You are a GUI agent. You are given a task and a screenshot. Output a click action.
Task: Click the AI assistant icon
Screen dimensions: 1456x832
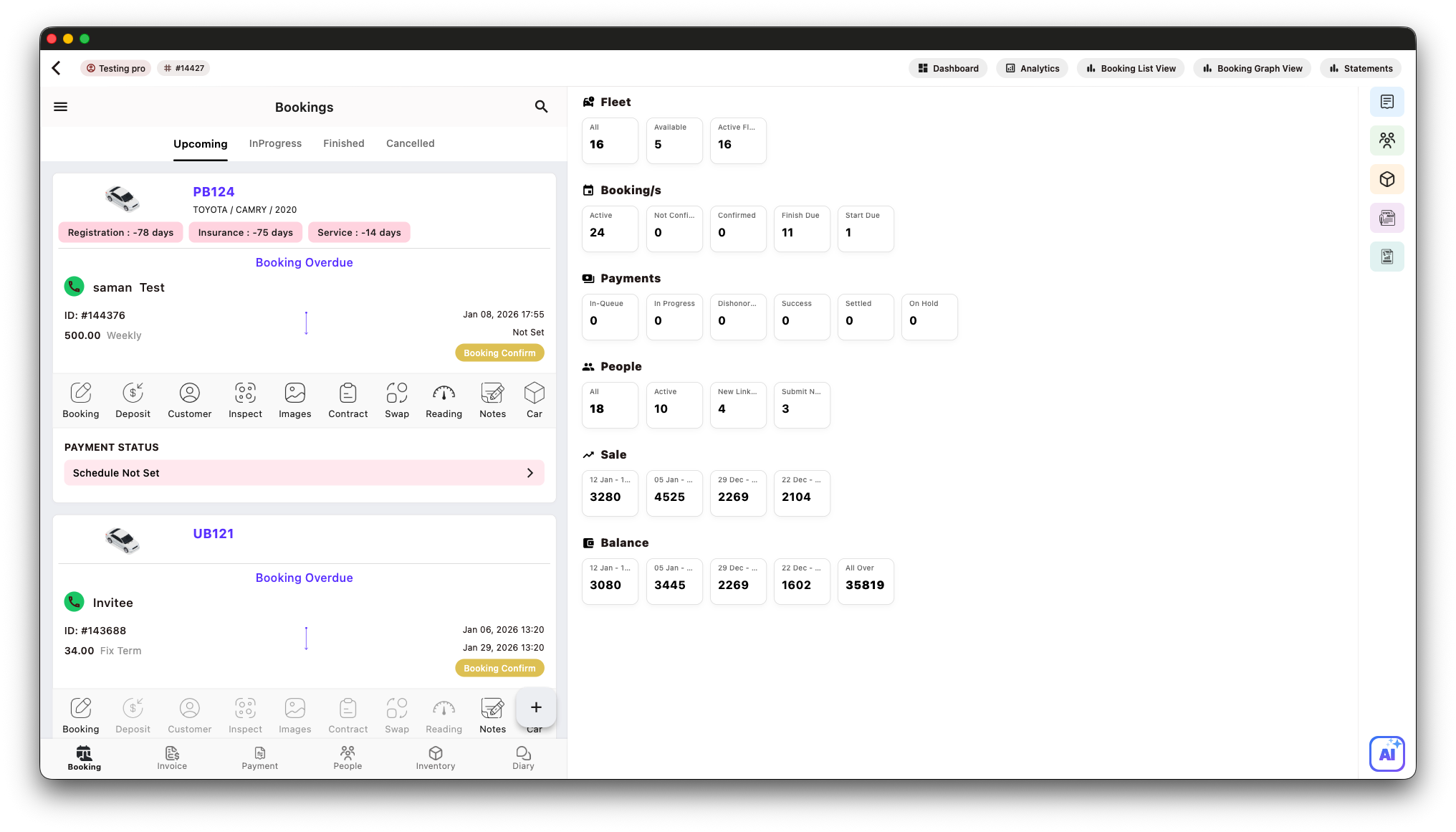(1386, 754)
